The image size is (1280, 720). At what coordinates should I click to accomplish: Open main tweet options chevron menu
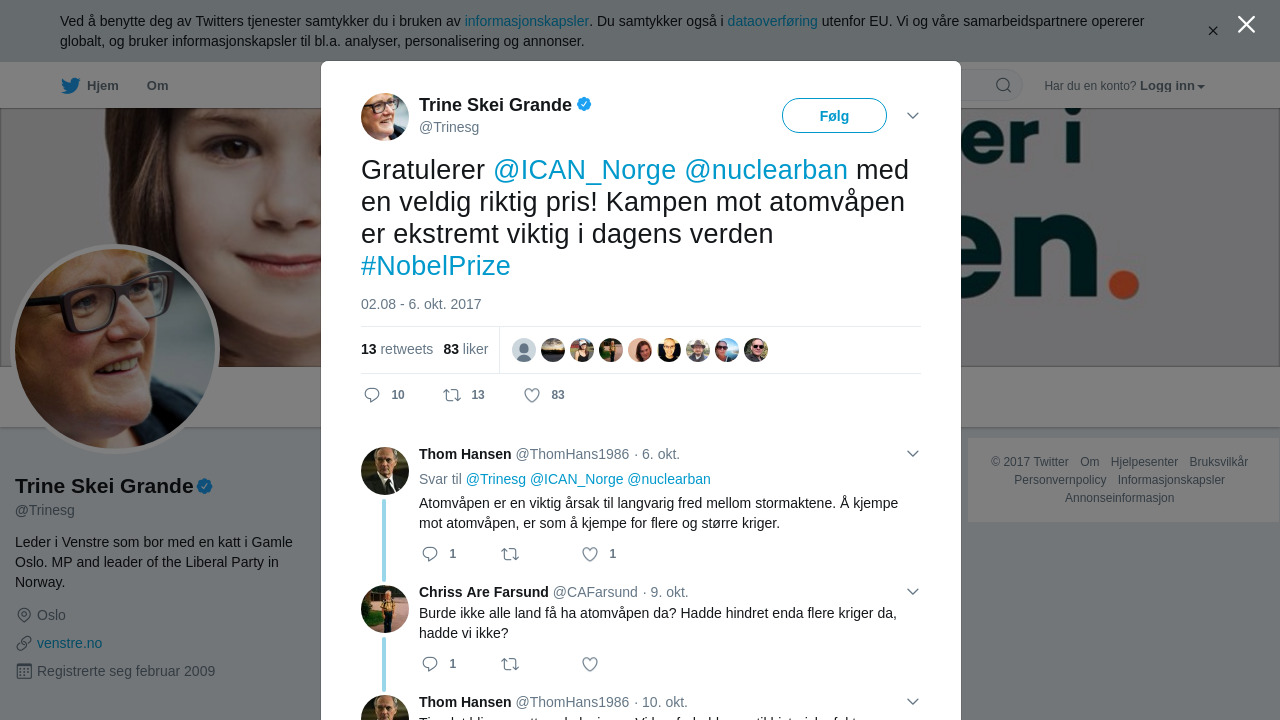(x=913, y=116)
